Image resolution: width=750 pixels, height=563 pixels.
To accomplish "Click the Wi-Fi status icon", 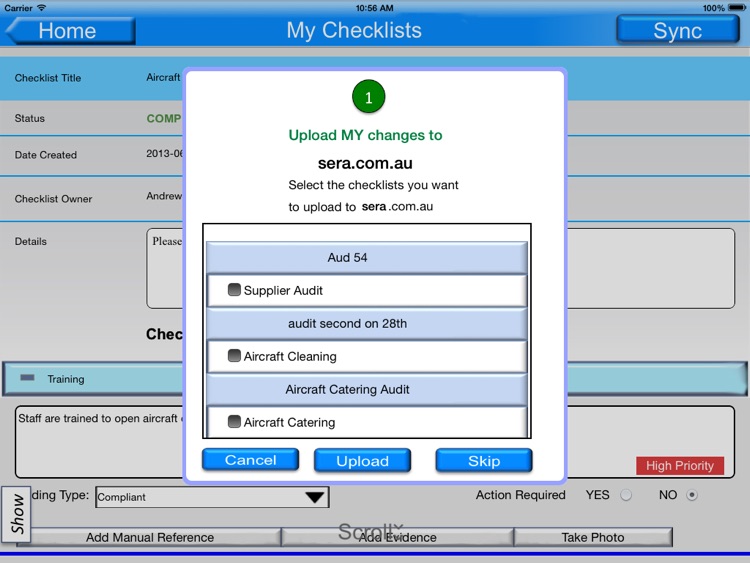I will point(42,8).
